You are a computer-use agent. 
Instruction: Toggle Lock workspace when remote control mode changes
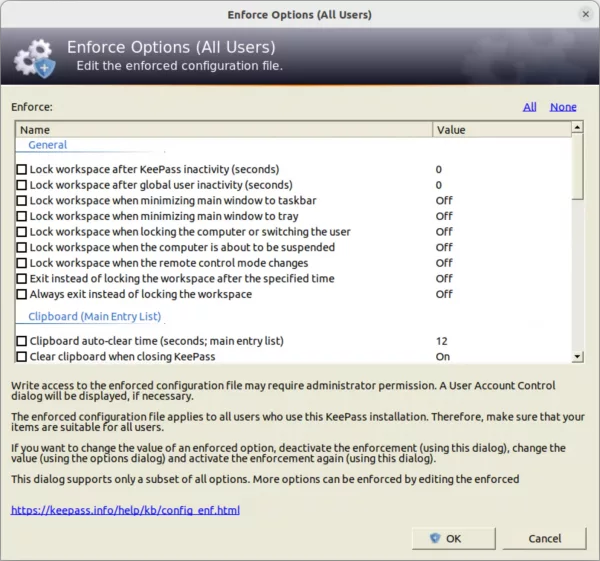click(x=22, y=263)
